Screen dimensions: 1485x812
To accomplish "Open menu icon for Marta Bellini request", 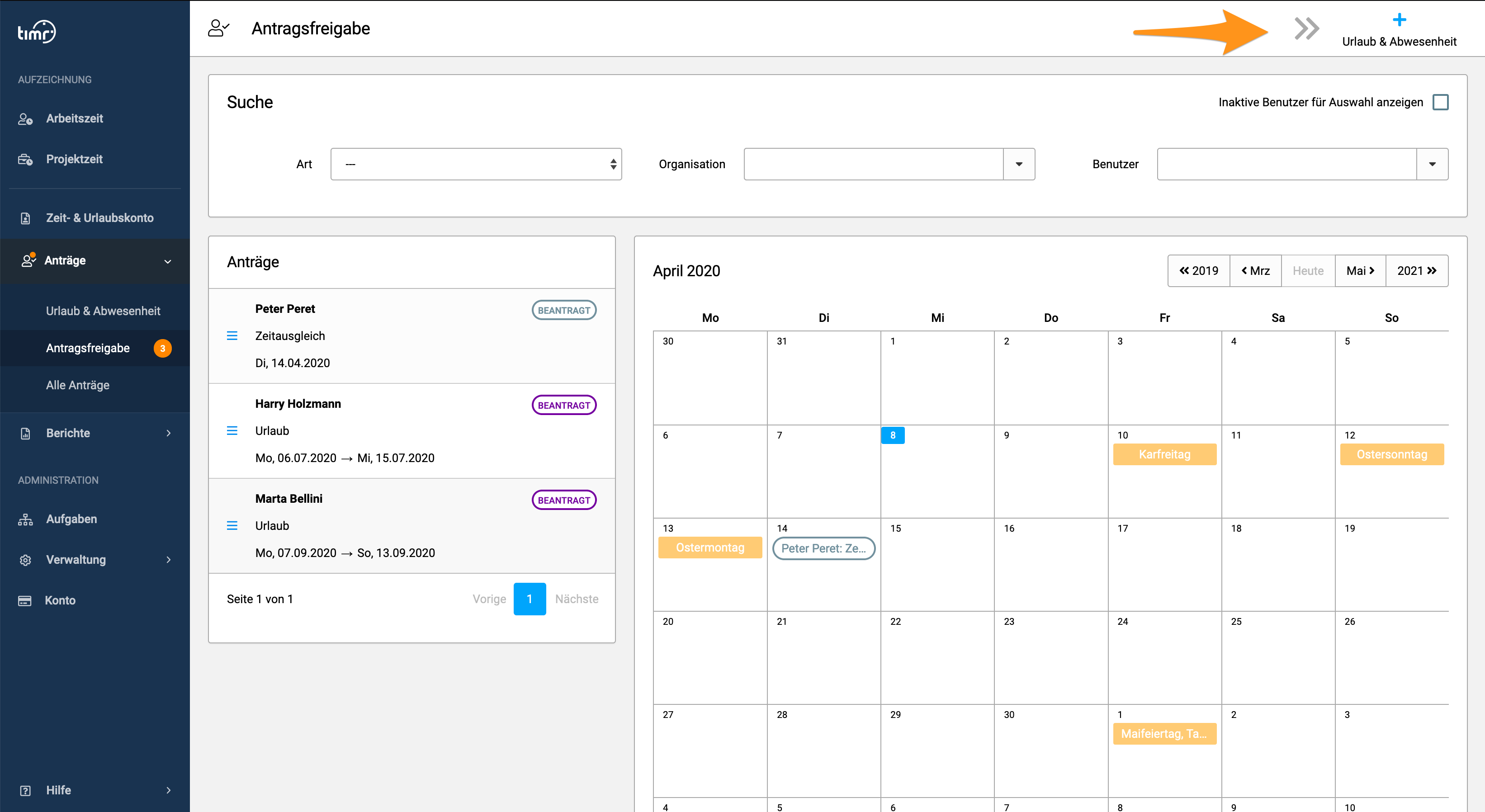I will tap(232, 525).
